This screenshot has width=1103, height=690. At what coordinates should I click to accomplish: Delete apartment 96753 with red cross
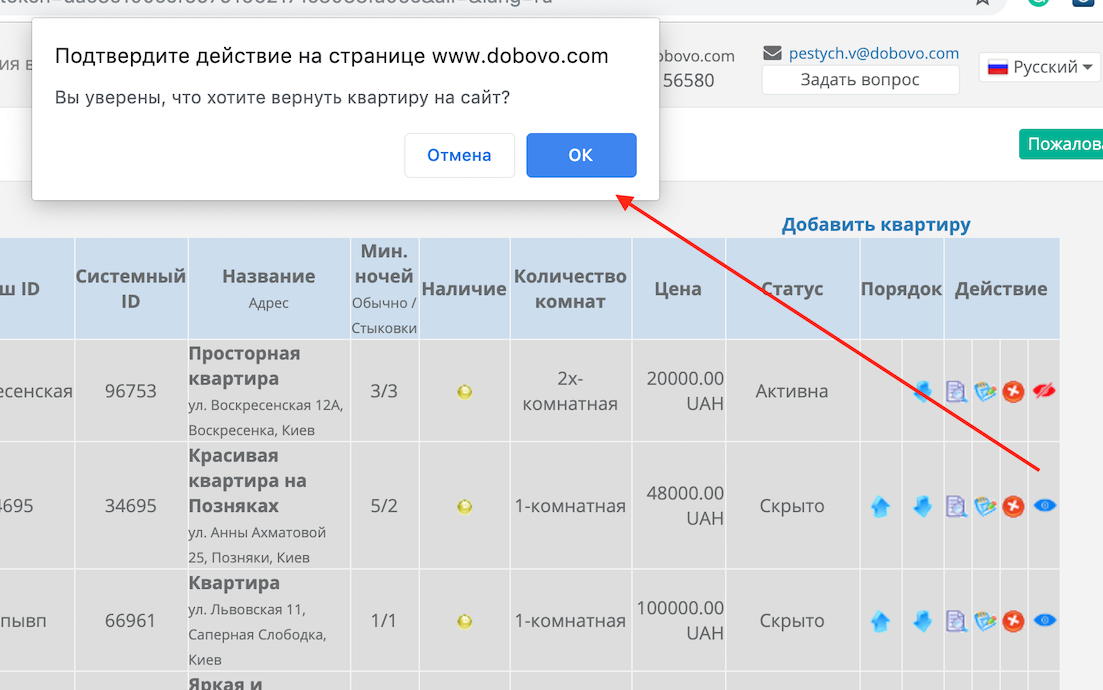pos(1013,391)
